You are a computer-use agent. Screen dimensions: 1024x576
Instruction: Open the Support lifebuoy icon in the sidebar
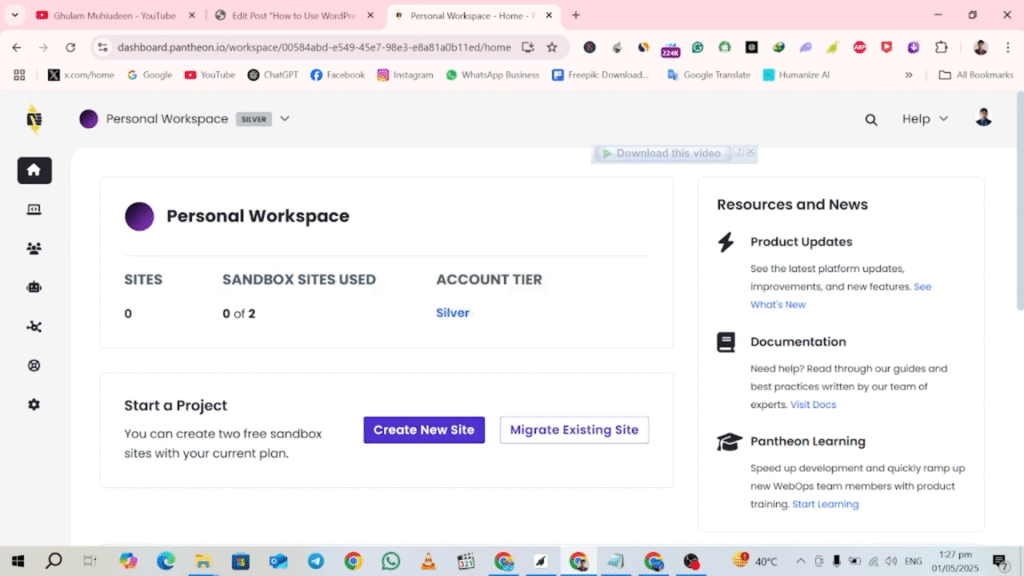(34, 366)
